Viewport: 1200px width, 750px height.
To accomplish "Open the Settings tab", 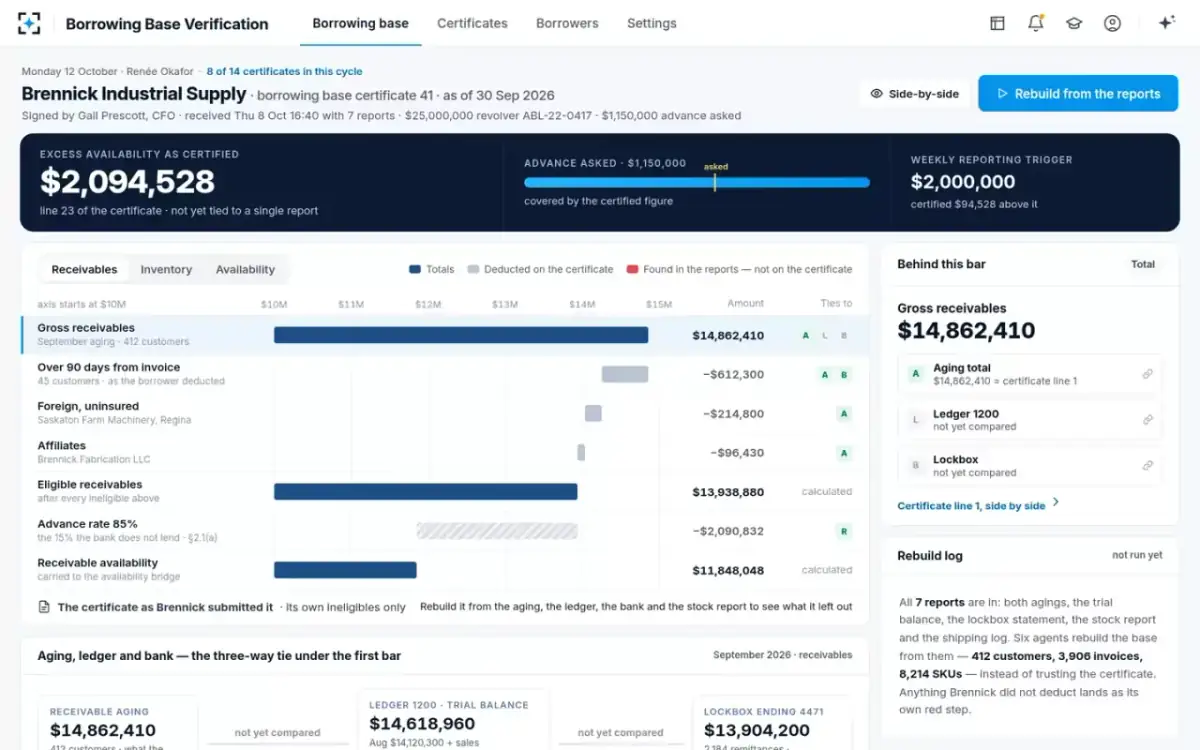I will tap(651, 23).
